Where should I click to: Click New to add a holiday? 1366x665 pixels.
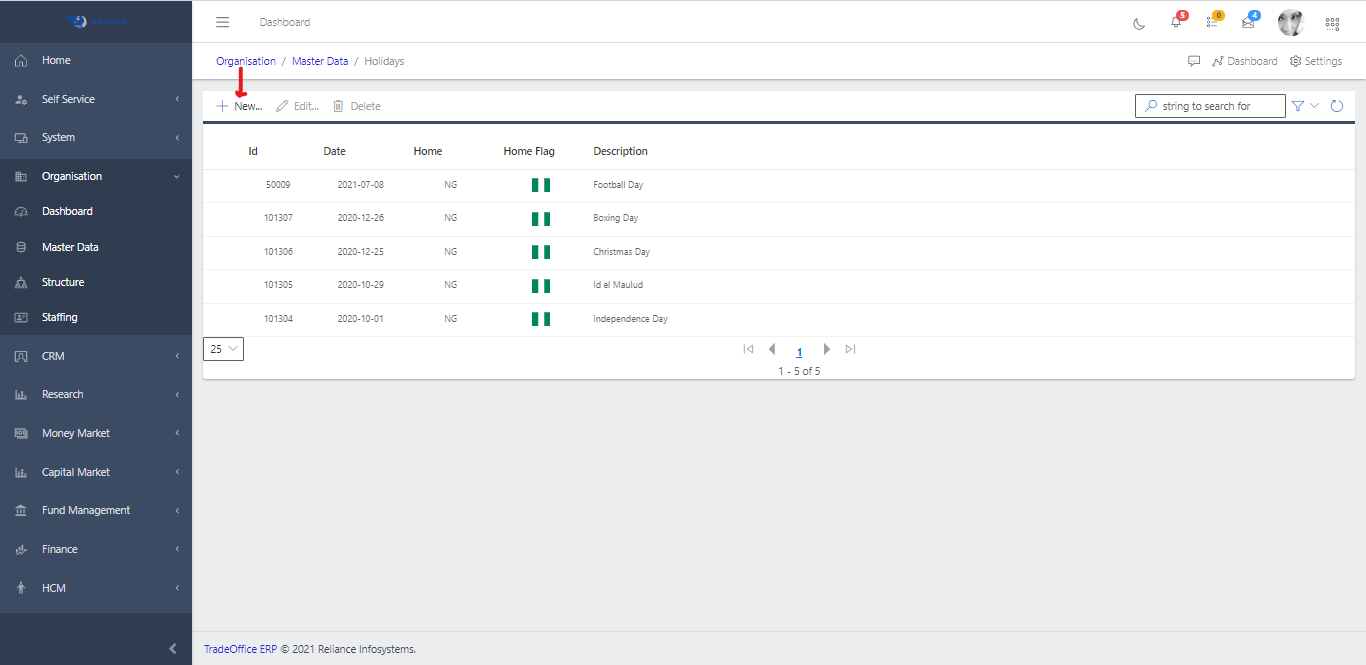click(x=240, y=106)
